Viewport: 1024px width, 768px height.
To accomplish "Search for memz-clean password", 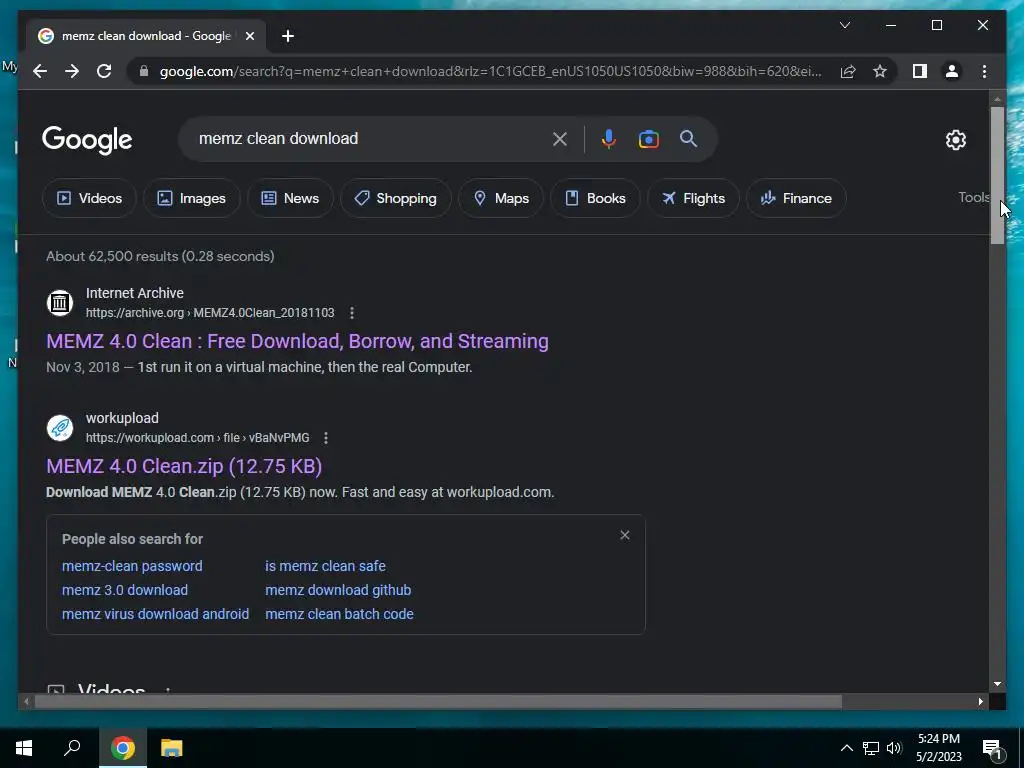I will click(x=132, y=566).
